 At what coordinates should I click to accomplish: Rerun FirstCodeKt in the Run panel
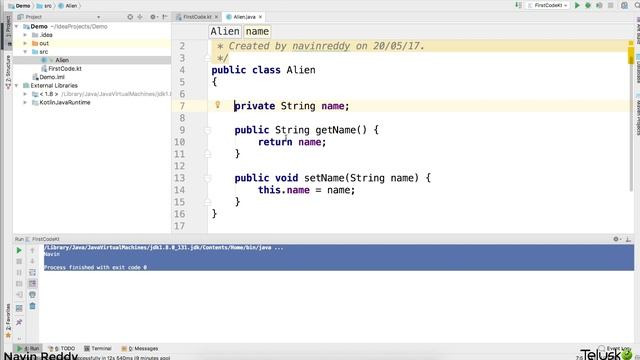point(19,250)
